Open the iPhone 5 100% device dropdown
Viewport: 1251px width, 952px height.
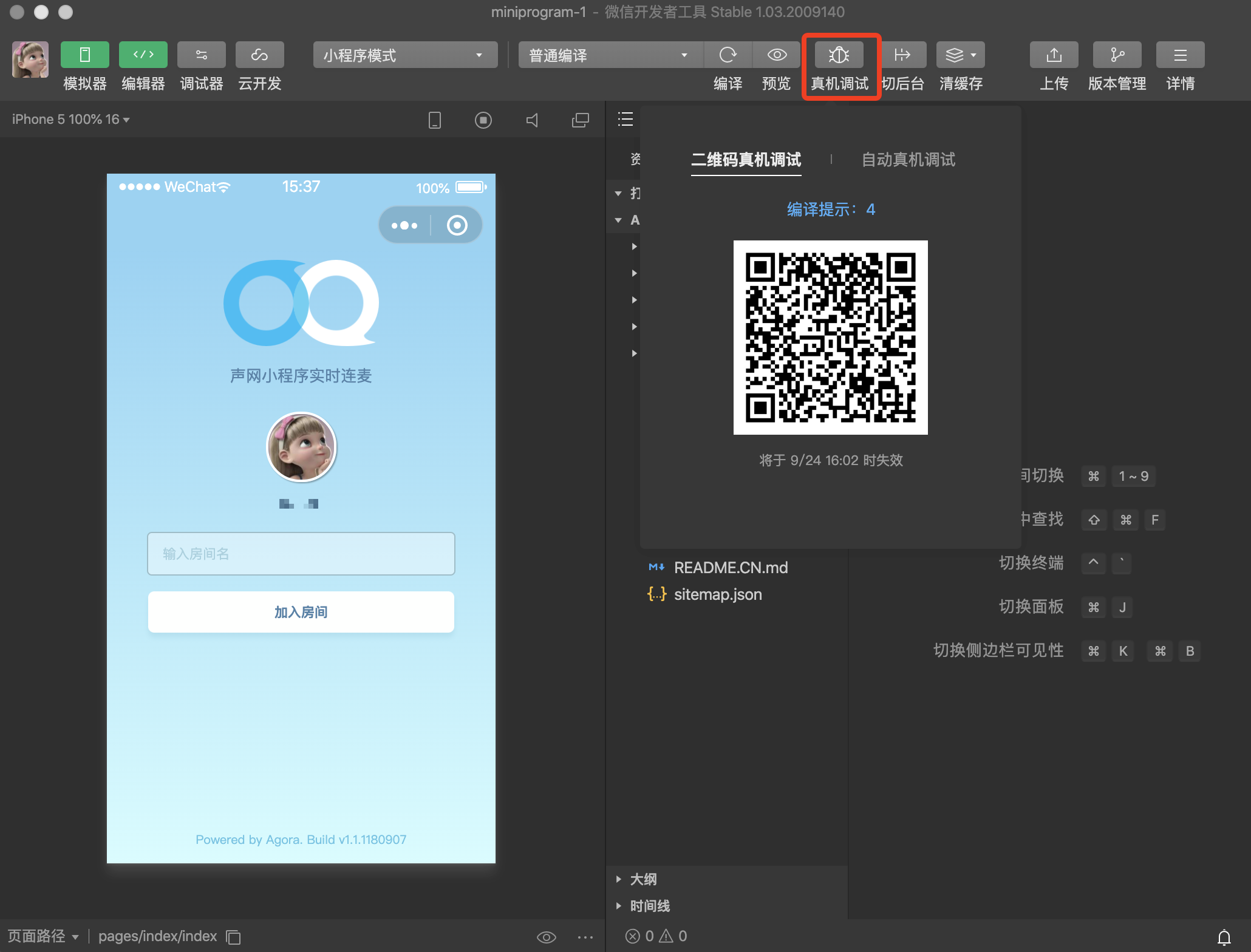(71, 120)
